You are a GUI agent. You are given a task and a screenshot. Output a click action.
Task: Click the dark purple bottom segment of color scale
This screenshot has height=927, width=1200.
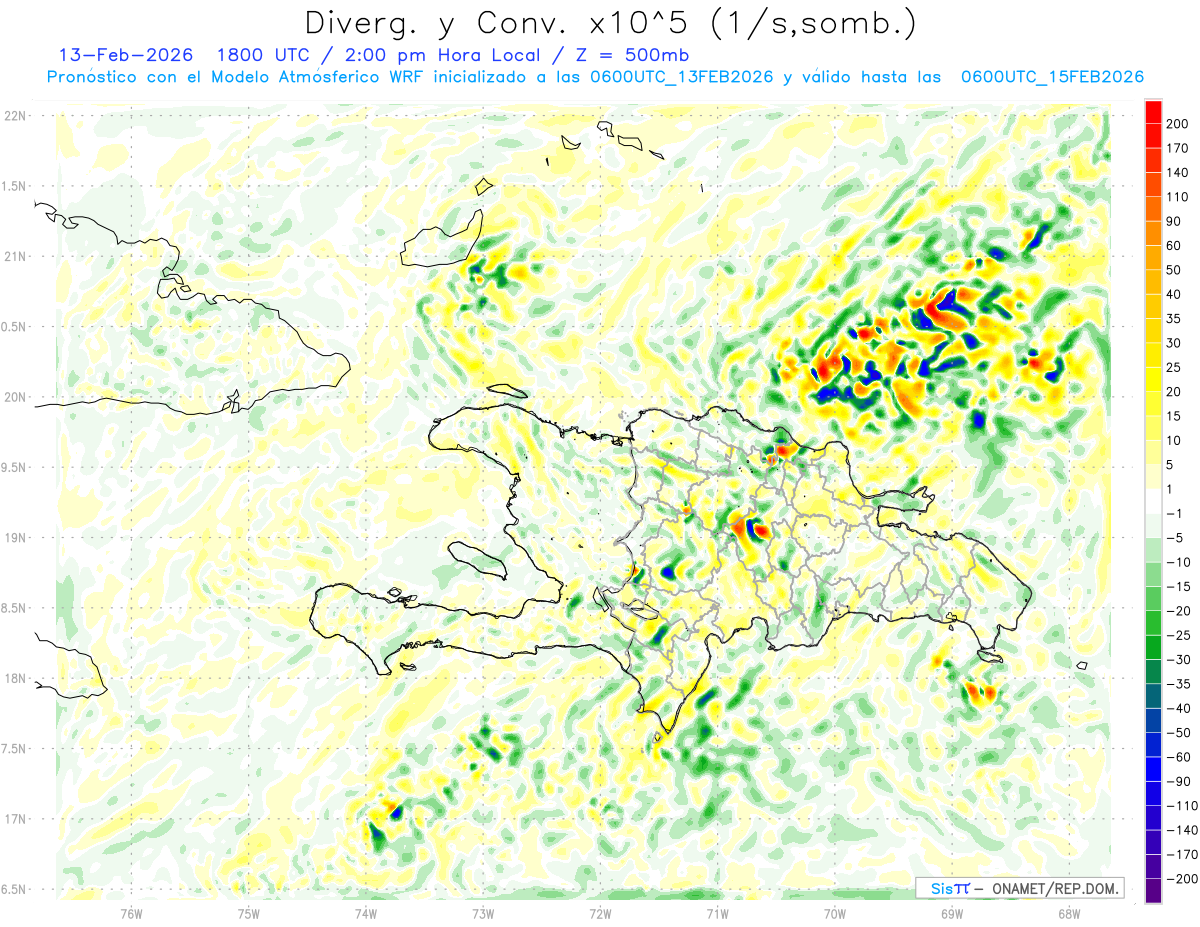coord(1153,890)
